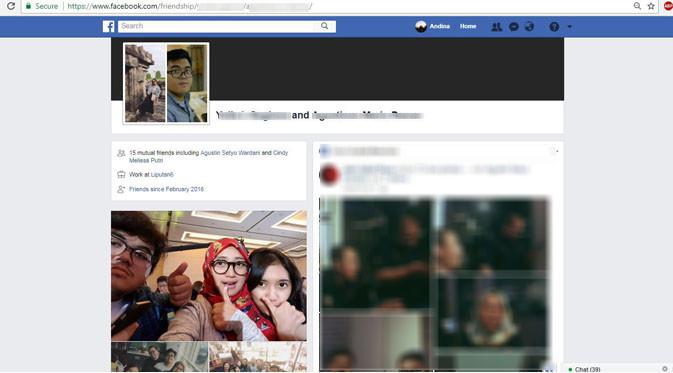The width and height of the screenshot is (673, 373).
Task: Open the Liputan6 workplace link
Action: [x=162, y=175]
